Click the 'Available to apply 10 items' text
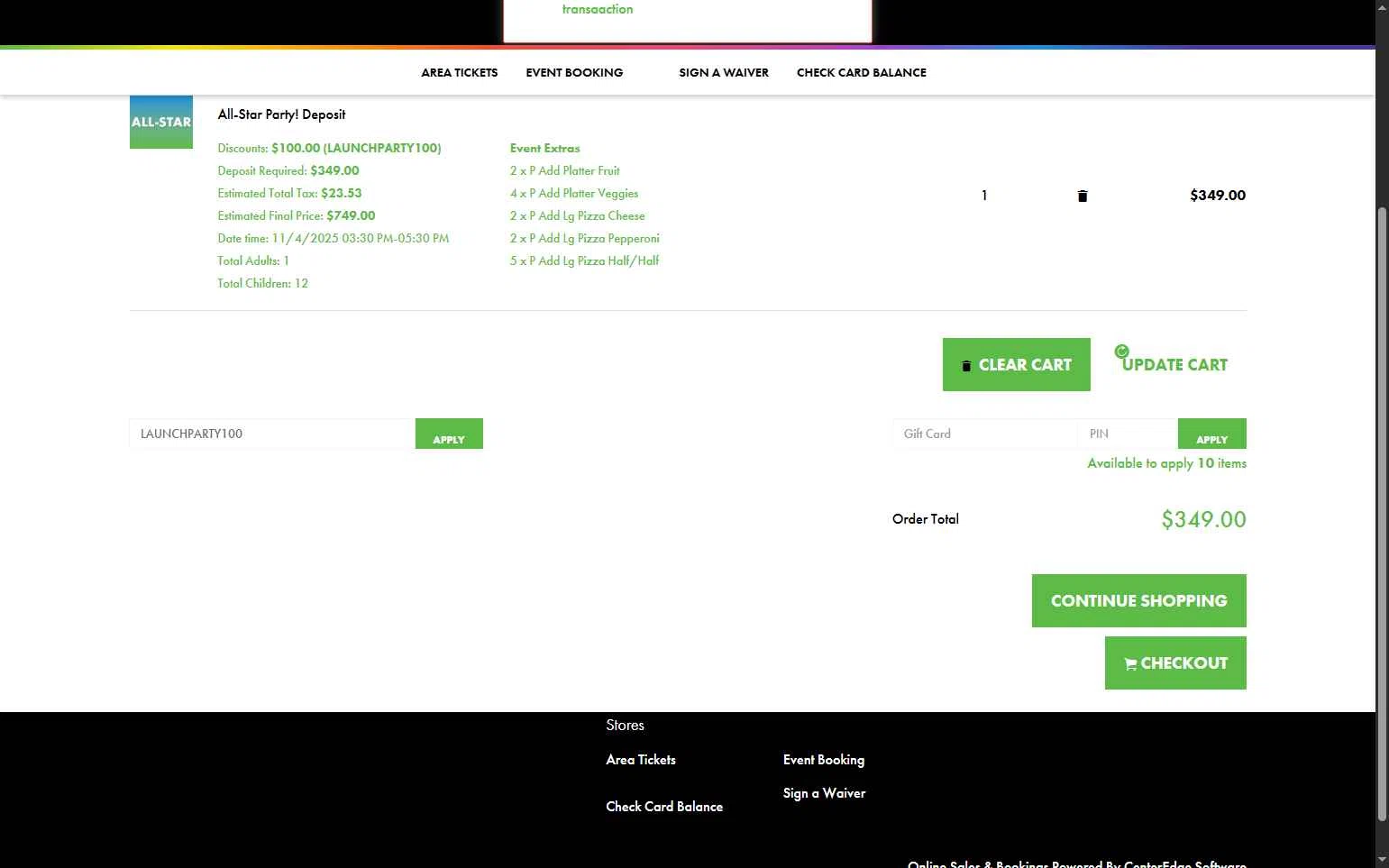 click(x=1166, y=463)
